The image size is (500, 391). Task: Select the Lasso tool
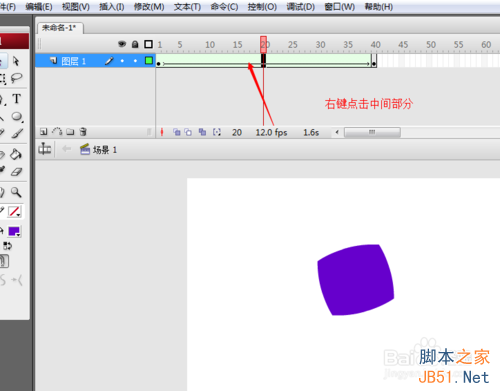coord(16,78)
